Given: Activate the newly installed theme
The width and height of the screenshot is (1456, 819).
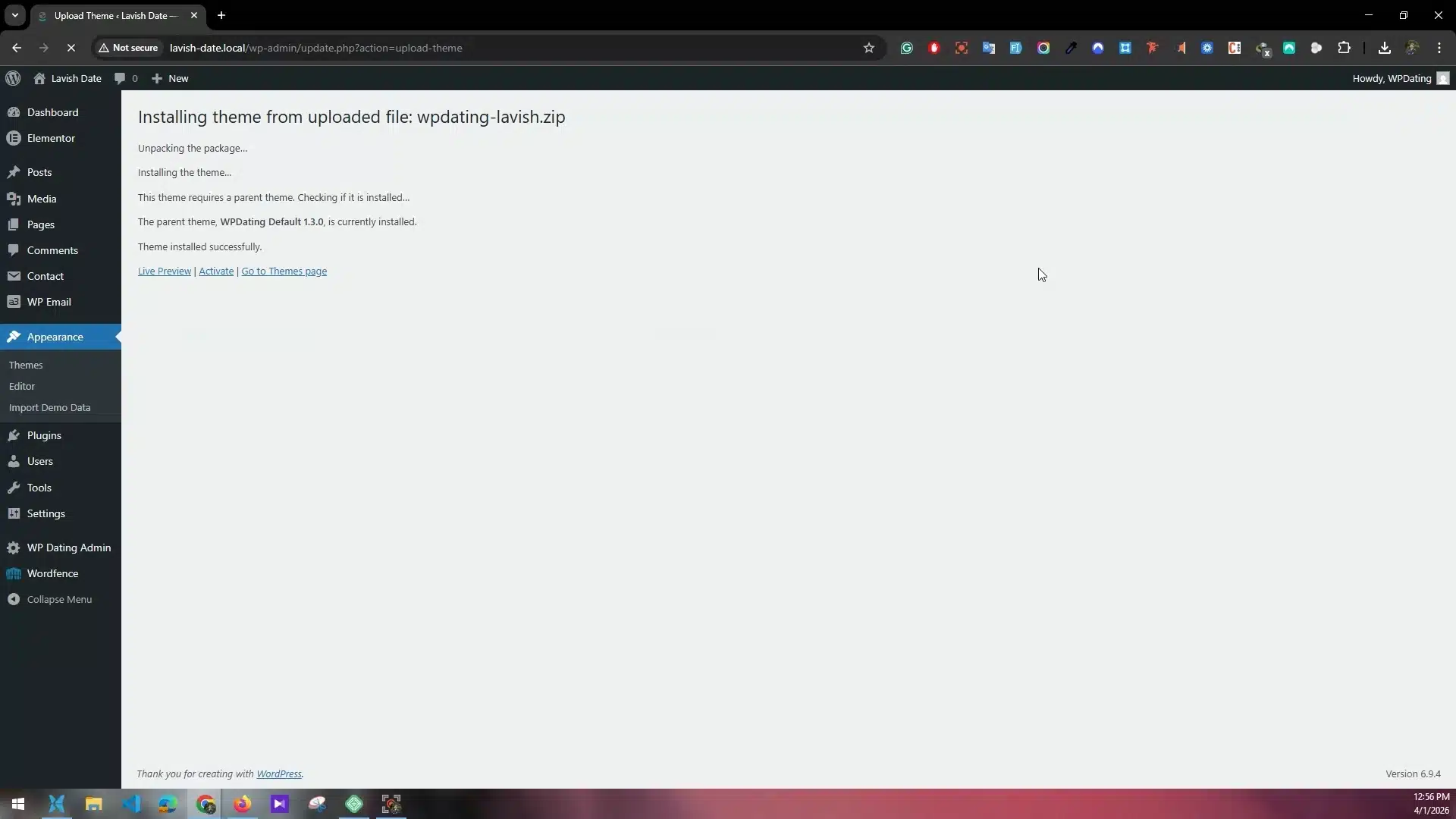Looking at the screenshot, I should pyautogui.click(x=216, y=271).
